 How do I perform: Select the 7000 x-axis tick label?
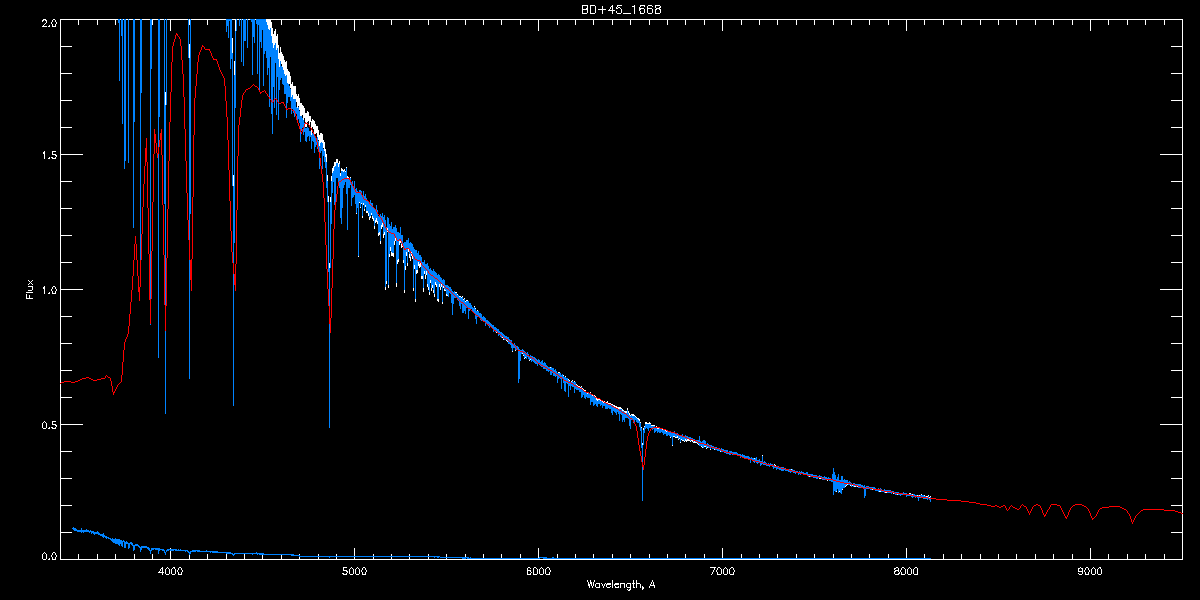(x=722, y=572)
